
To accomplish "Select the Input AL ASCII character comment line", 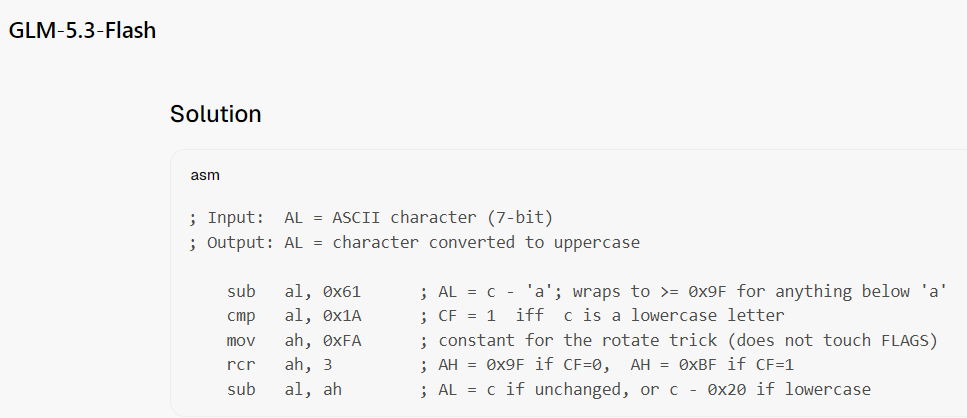I will tap(371, 218).
